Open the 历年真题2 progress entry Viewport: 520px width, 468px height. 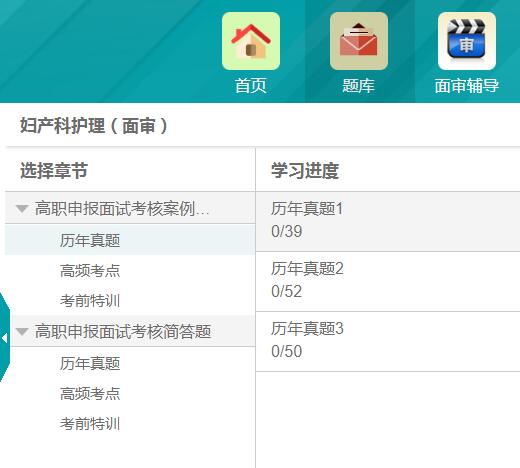388,282
